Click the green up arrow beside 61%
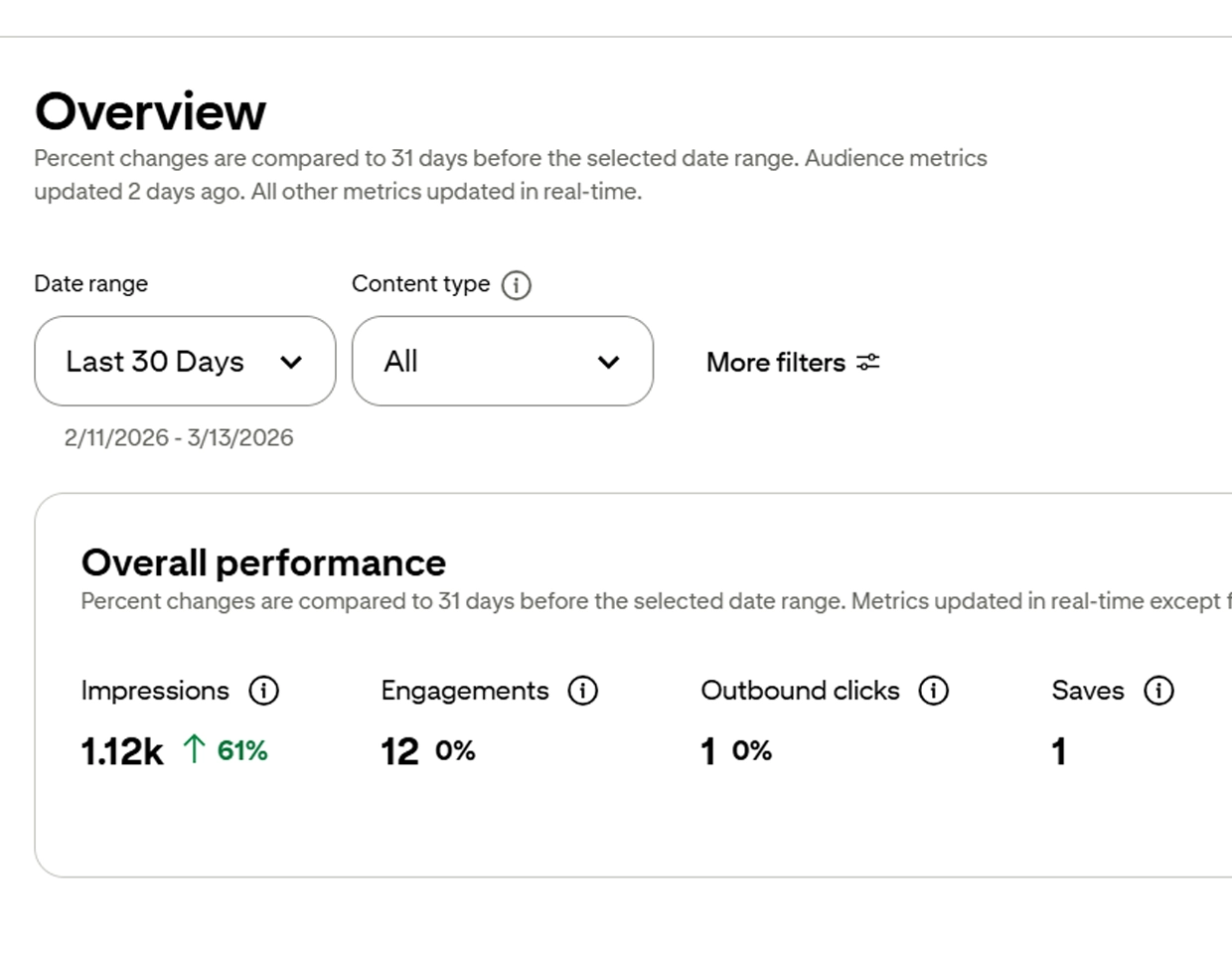The width and height of the screenshot is (1232, 954). click(195, 749)
